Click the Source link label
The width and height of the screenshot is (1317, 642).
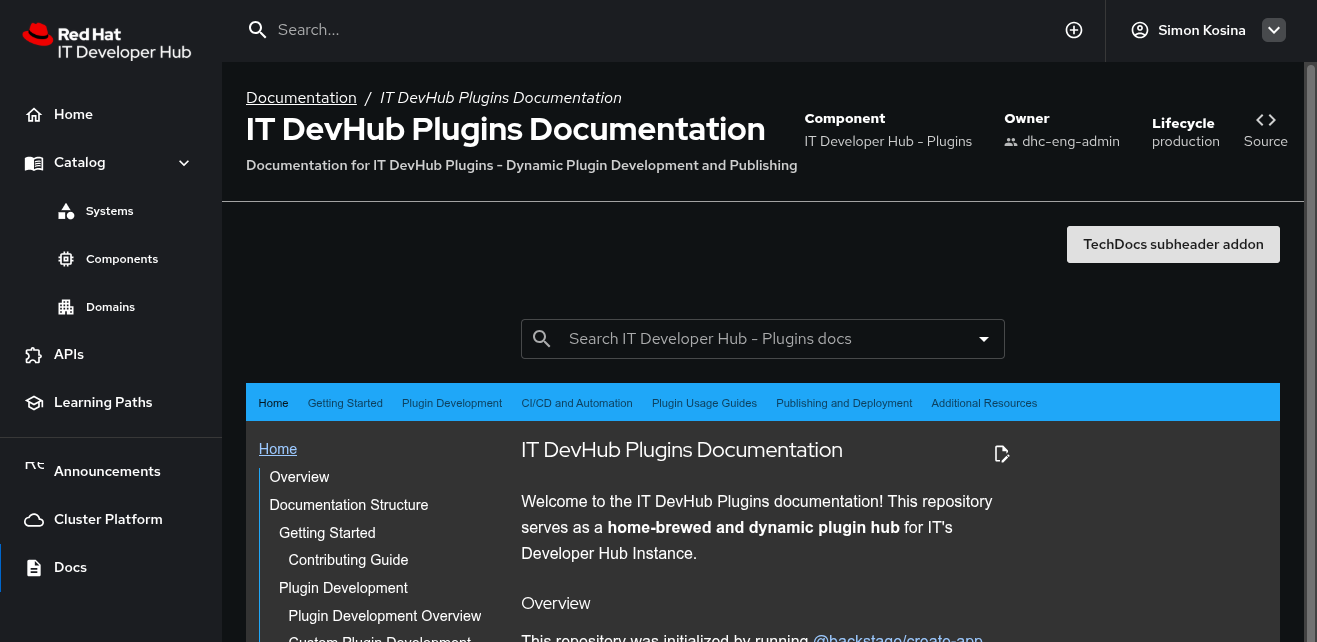pos(1266,142)
